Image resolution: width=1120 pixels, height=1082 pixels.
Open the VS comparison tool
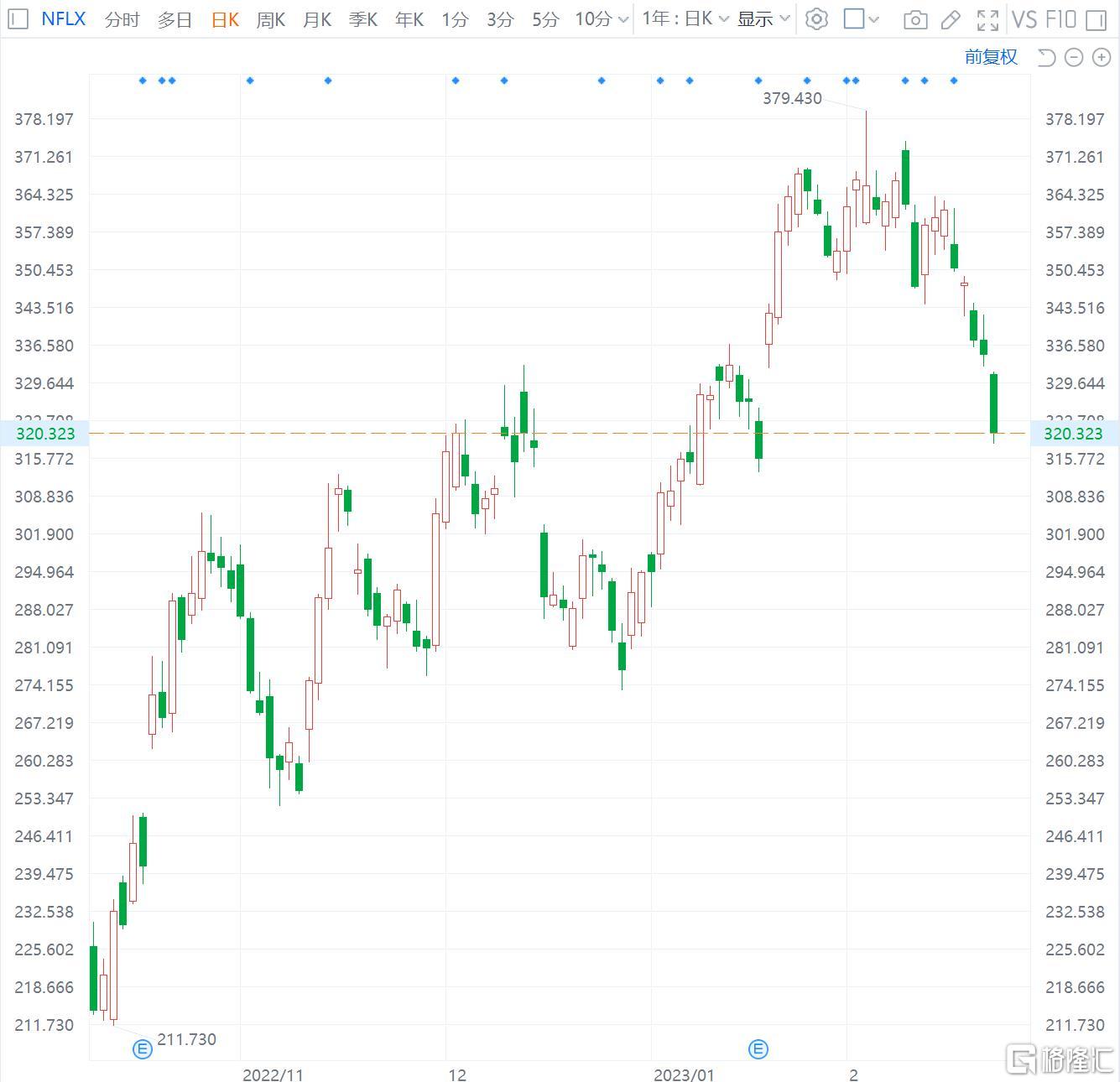1024,18
